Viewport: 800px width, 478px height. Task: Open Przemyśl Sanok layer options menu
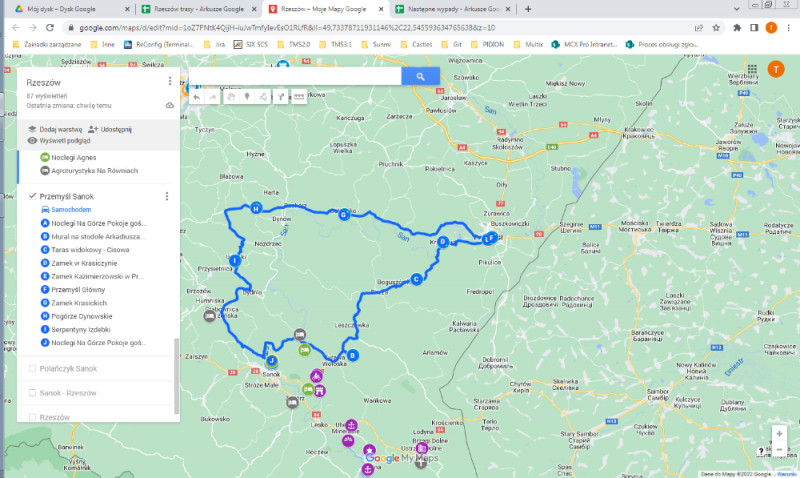(167, 197)
